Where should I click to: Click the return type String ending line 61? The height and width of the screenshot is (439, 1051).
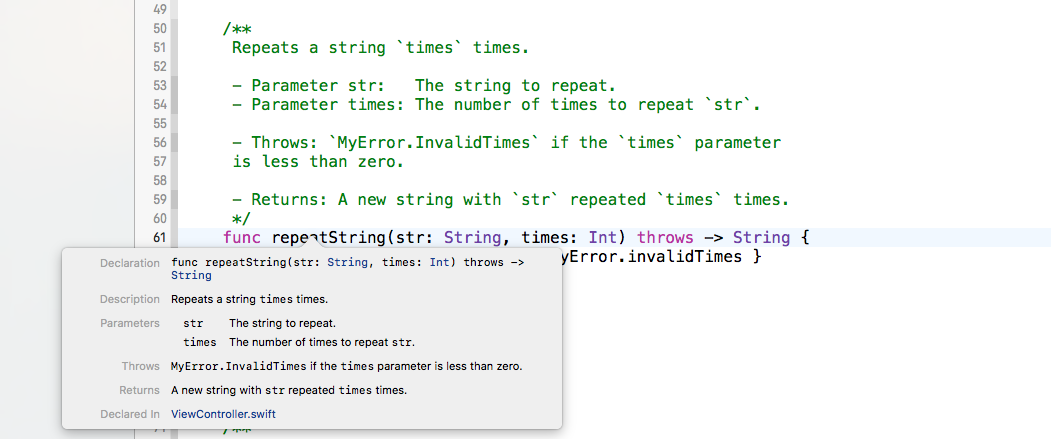(x=761, y=237)
